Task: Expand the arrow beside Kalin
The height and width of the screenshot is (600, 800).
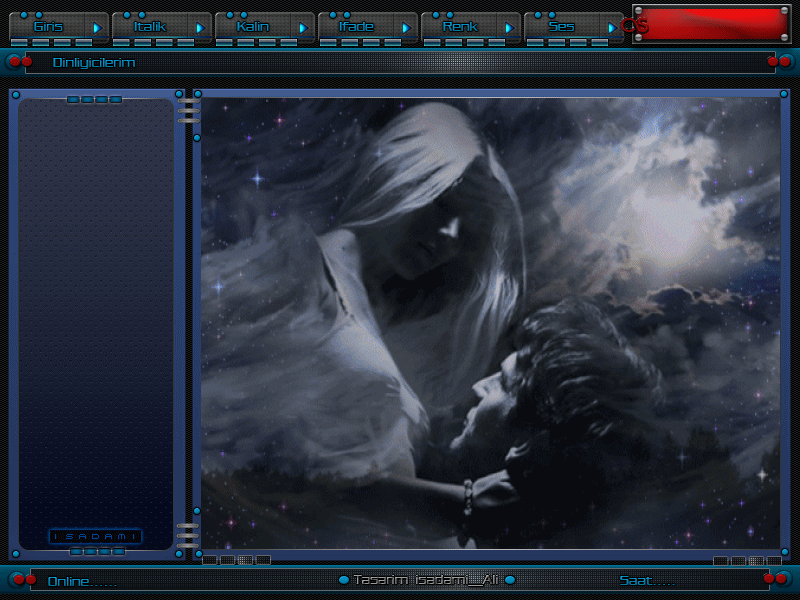Action: tap(303, 28)
